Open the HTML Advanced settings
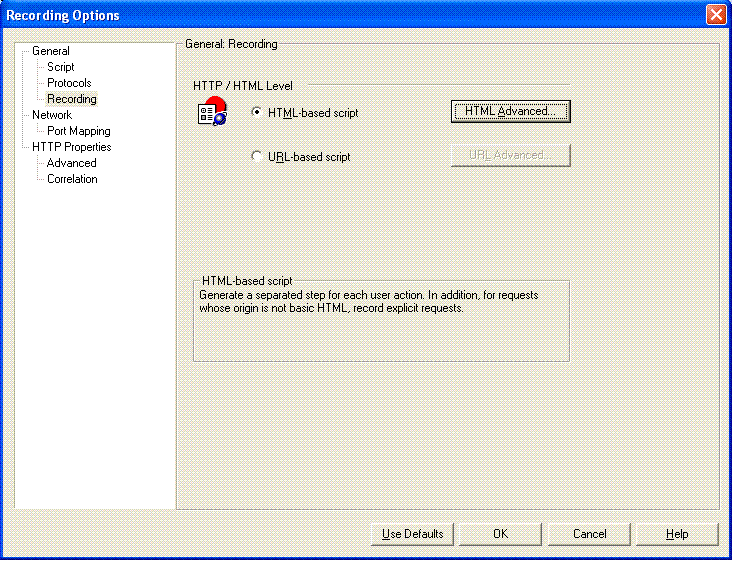This screenshot has height=561, width=732. point(510,111)
